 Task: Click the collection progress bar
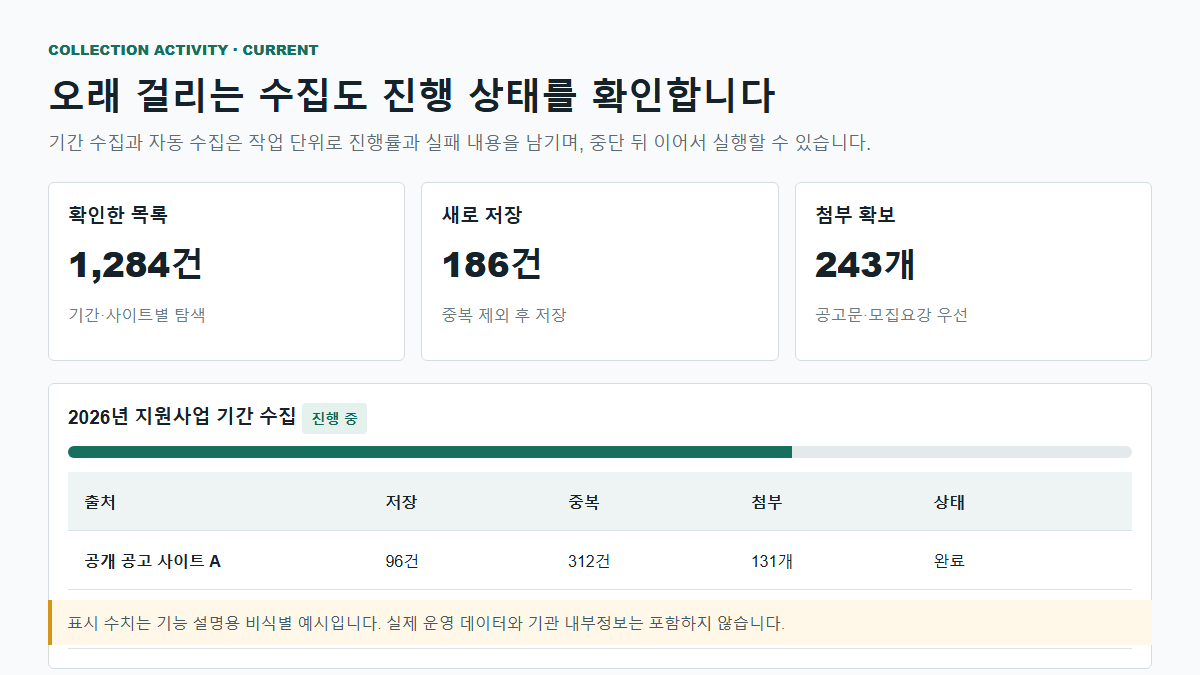[600, 452]
